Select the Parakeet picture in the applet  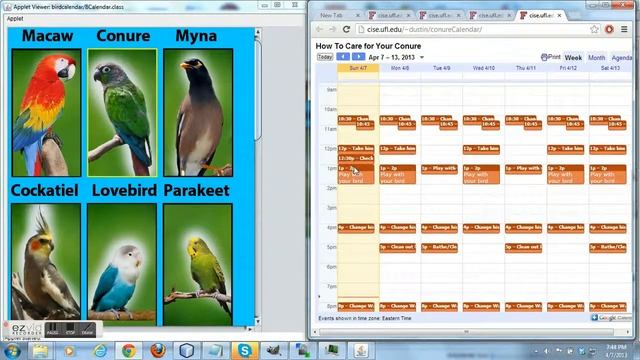click(x=198, y=263)
